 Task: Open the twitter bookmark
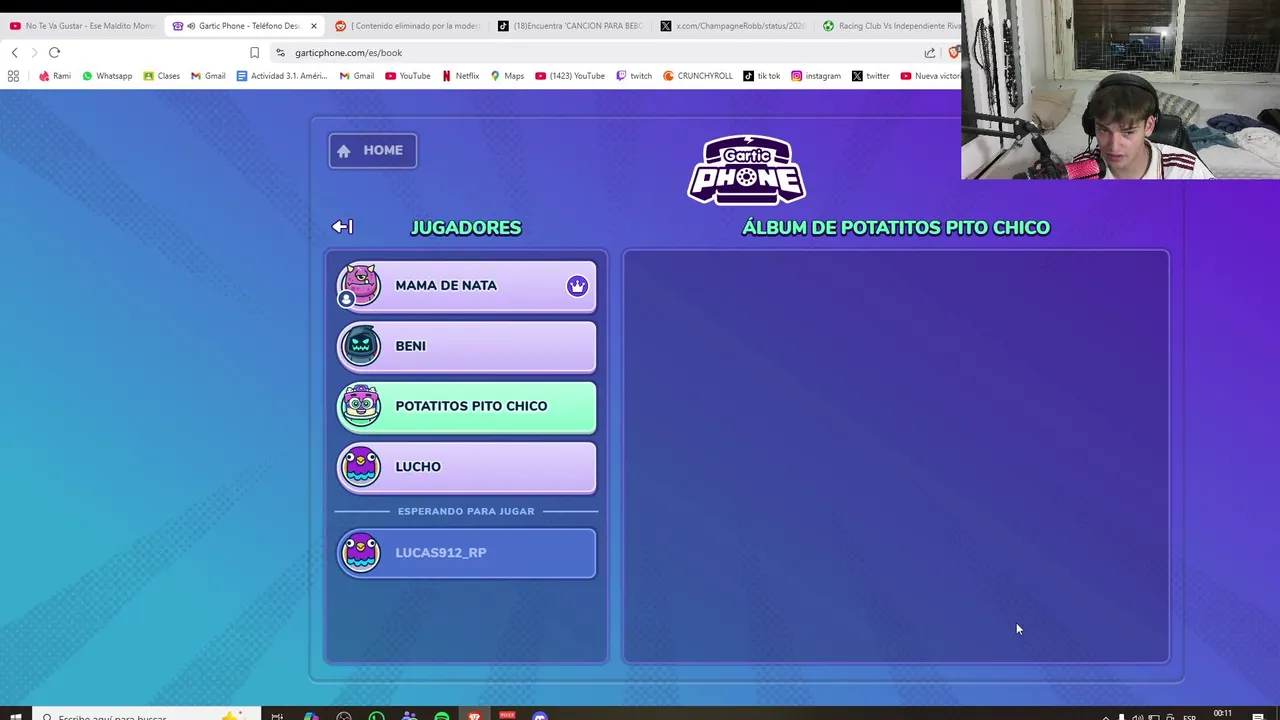point(871,76)
